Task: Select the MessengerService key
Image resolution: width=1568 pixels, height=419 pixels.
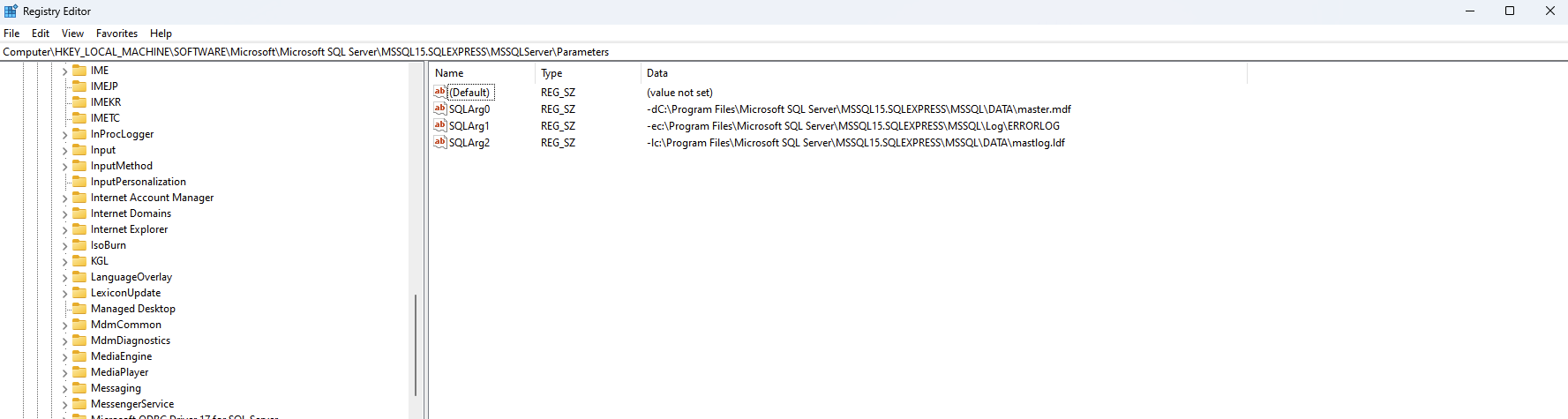Action: click(132, 404)
